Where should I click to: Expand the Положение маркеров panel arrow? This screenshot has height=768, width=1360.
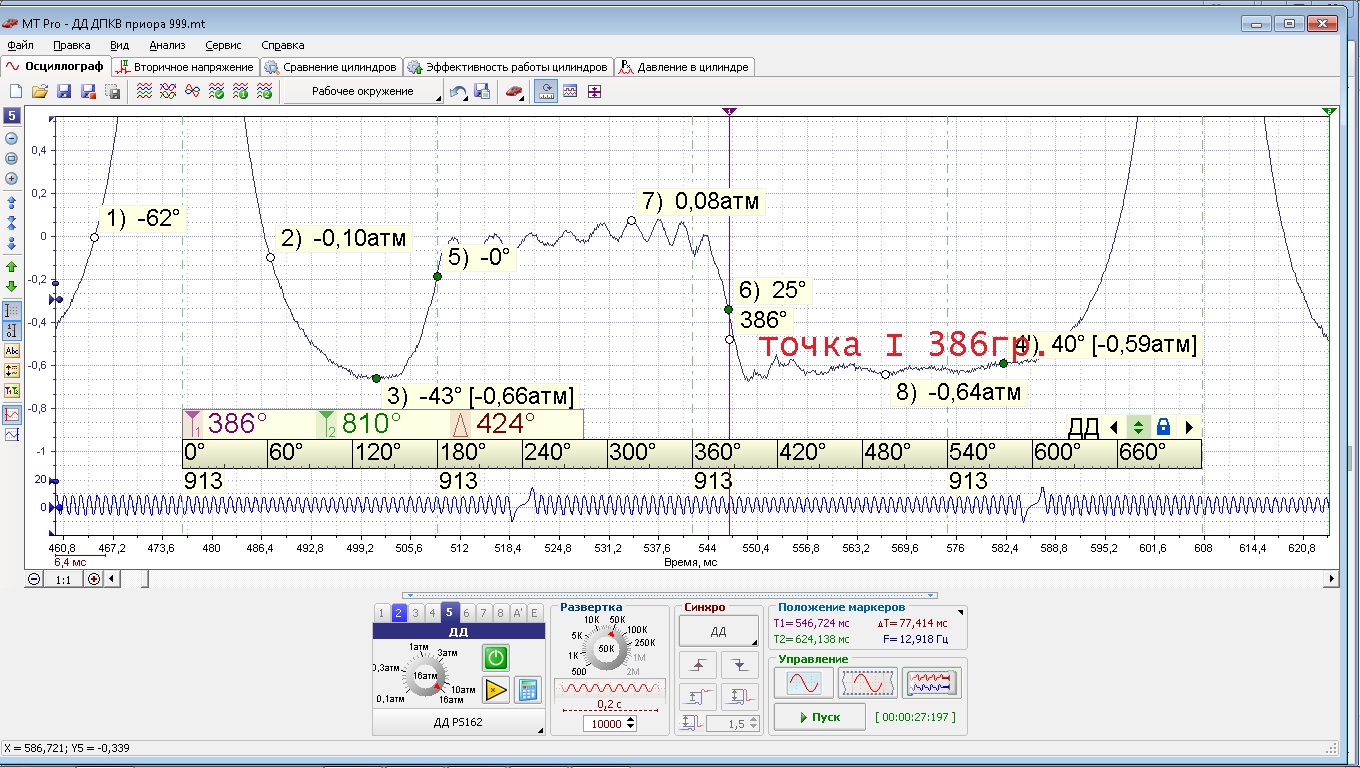tap(961, 611)
